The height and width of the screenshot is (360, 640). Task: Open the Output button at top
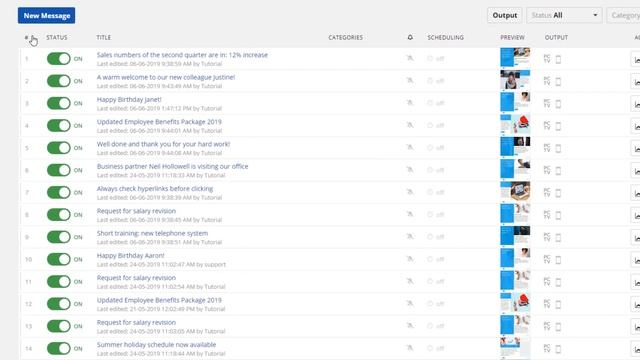coord(504,16)
